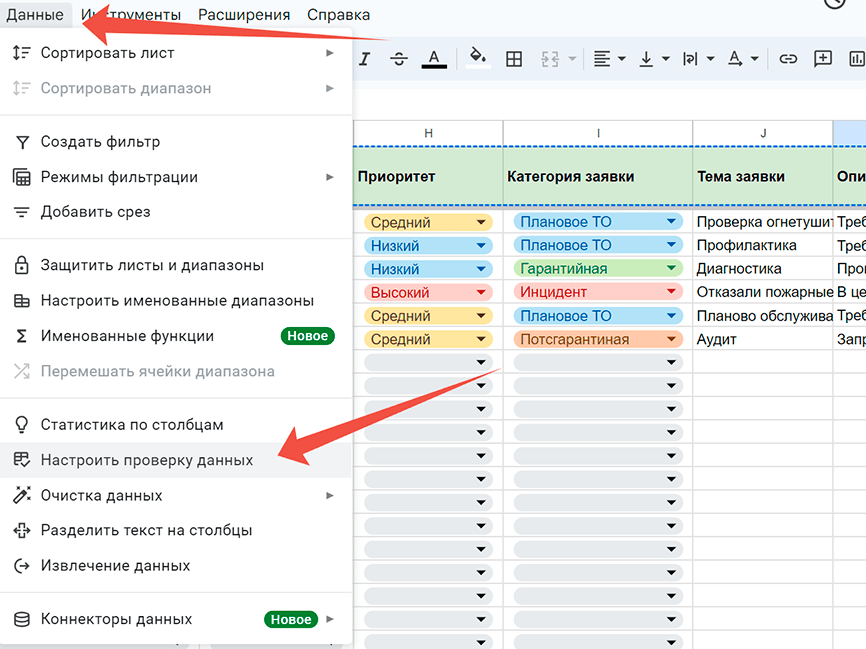
Task: Select the 'Приоритет' header cell
Action: (x=427, y=177)
